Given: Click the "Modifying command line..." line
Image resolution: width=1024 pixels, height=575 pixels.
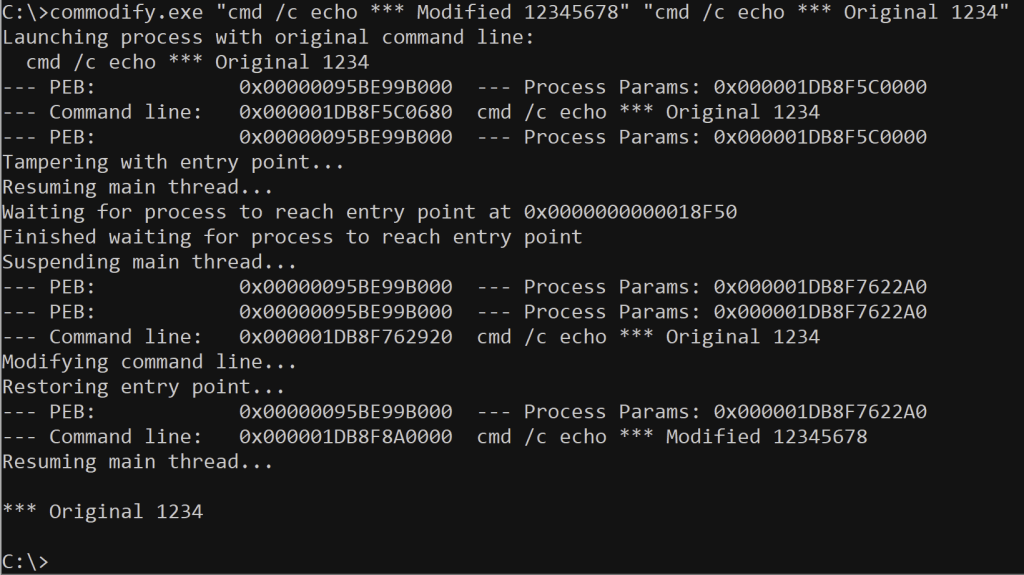Looking at the screenshot, I should 149,362.
